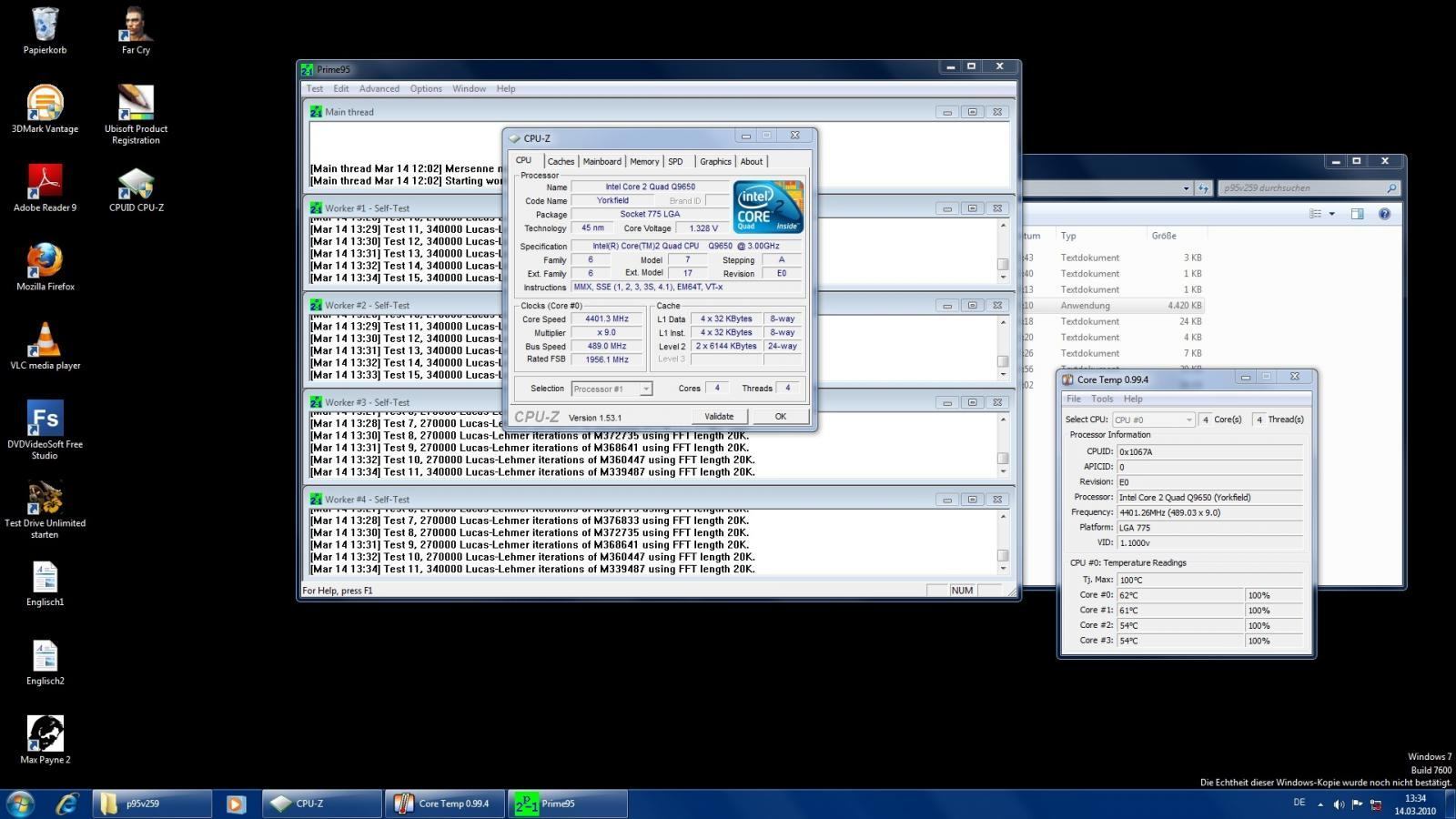
Task: Select the Englisch2 document icon
Action: coord(45,662)
